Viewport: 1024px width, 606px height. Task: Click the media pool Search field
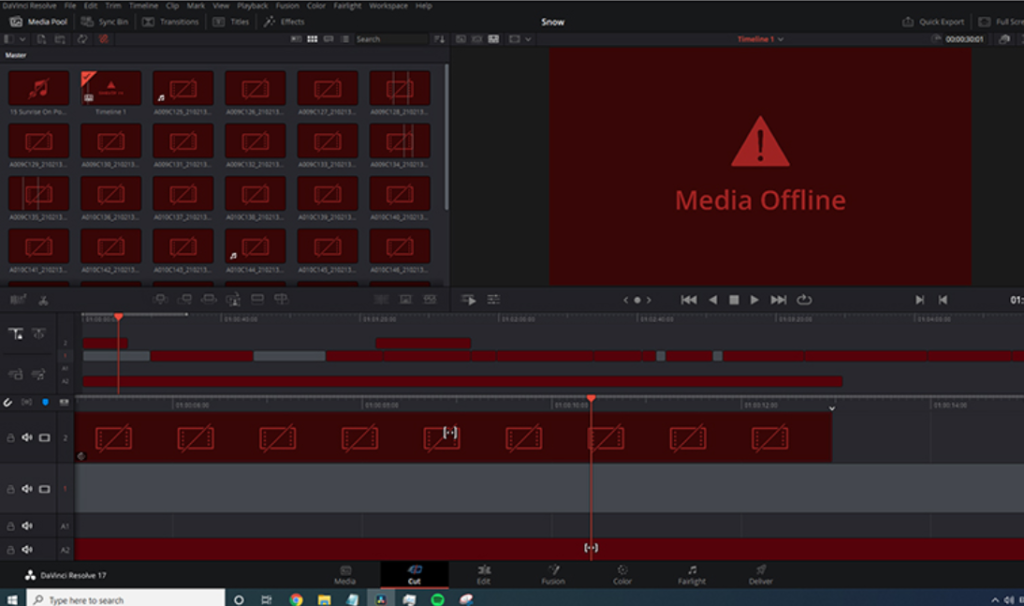pos(391,39)
